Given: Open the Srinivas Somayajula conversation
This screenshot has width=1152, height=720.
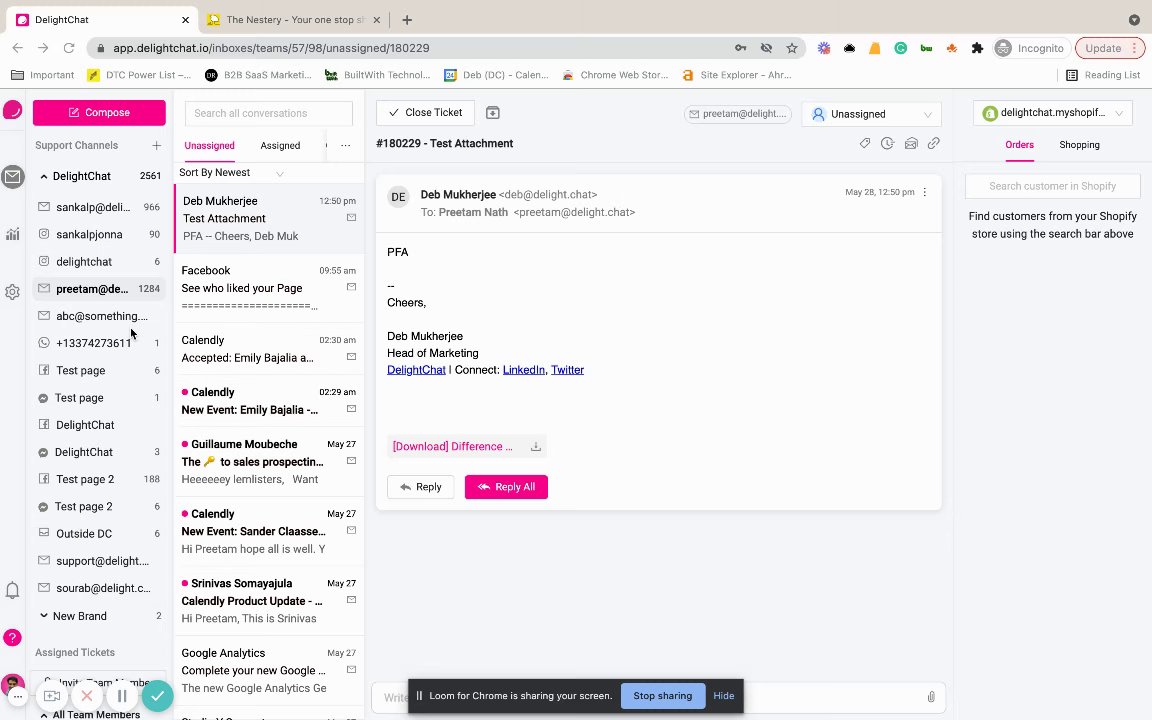Looking at the screenshot, I should click(x=269, y=600).
